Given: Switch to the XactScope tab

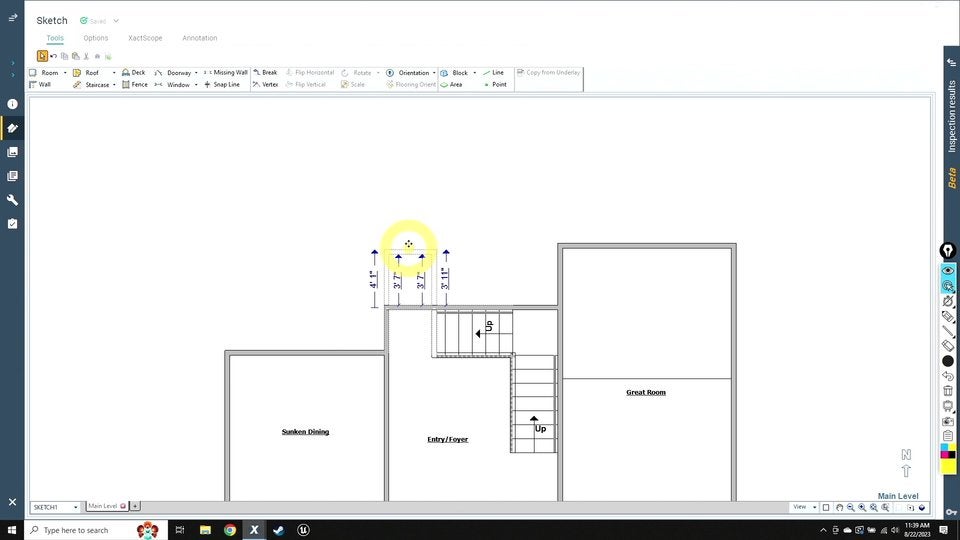Looking at the screenshot, I should (145, 38).
